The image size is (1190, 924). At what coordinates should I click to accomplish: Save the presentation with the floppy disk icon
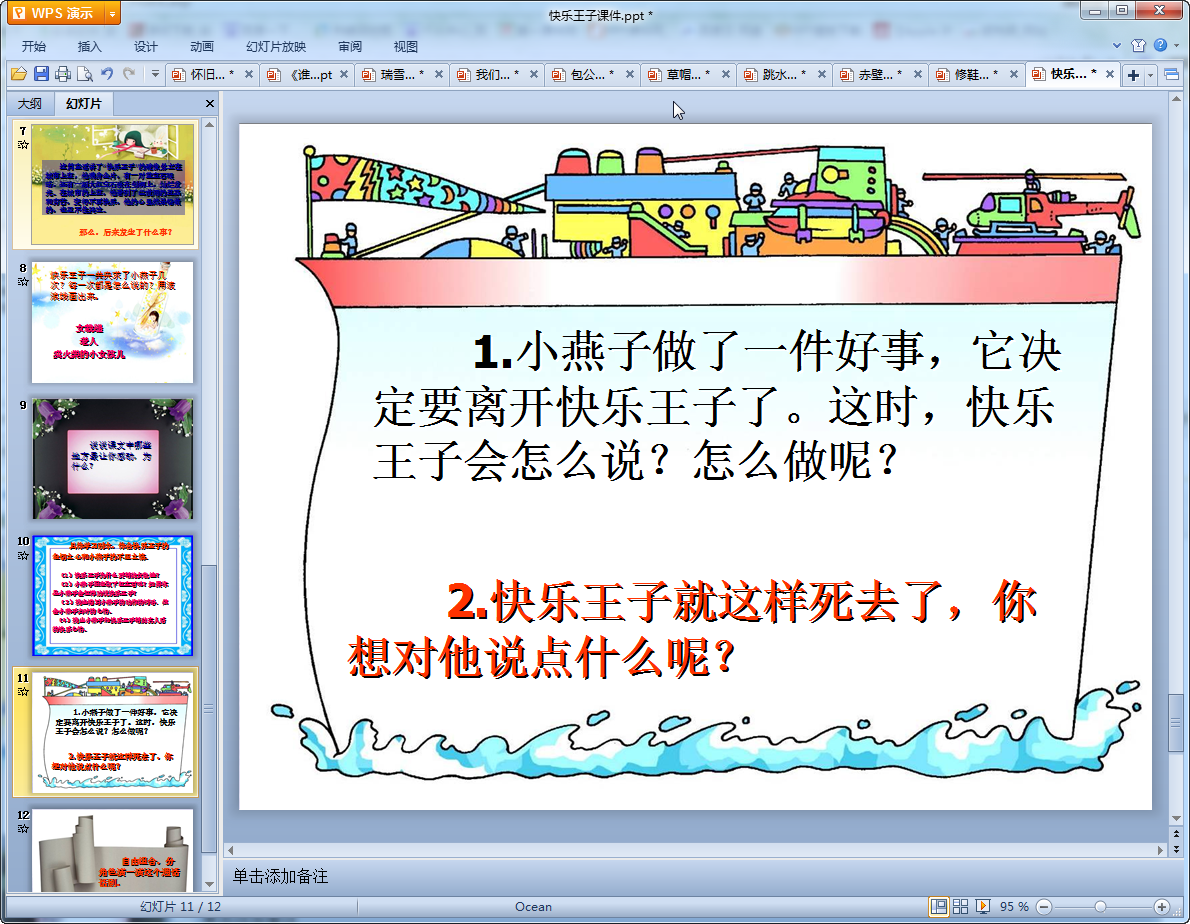[41, 74]
